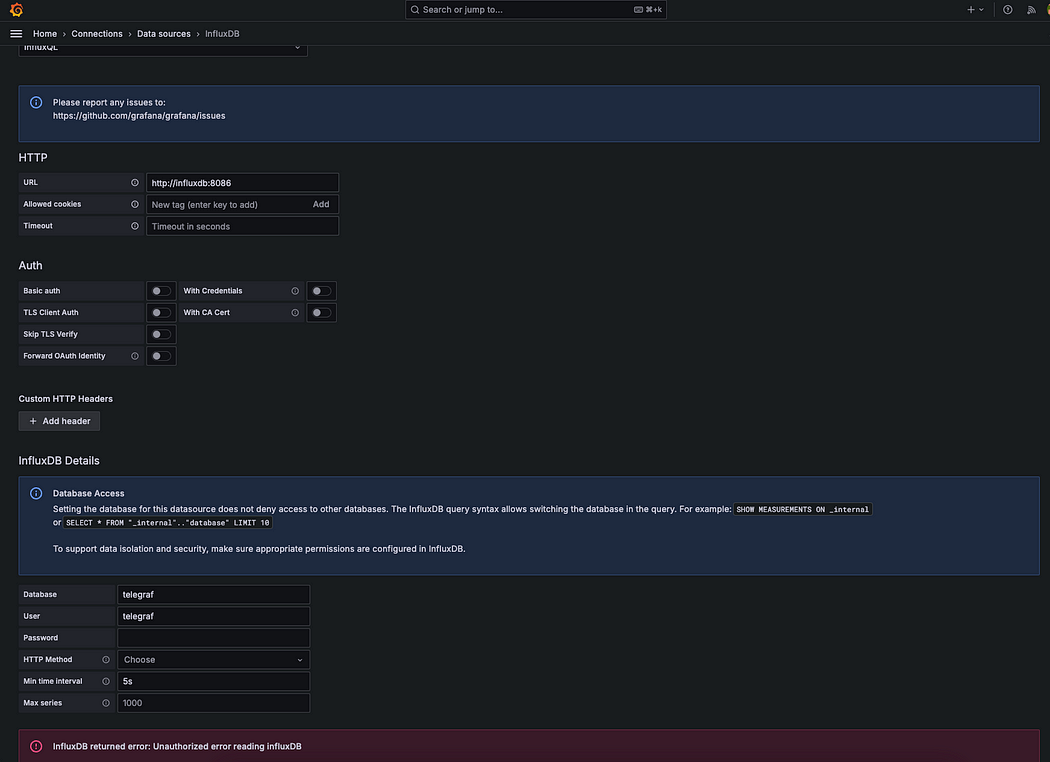
Task: Click the Forward OAuth Identity info icon
Action: (x=135, y=356)
